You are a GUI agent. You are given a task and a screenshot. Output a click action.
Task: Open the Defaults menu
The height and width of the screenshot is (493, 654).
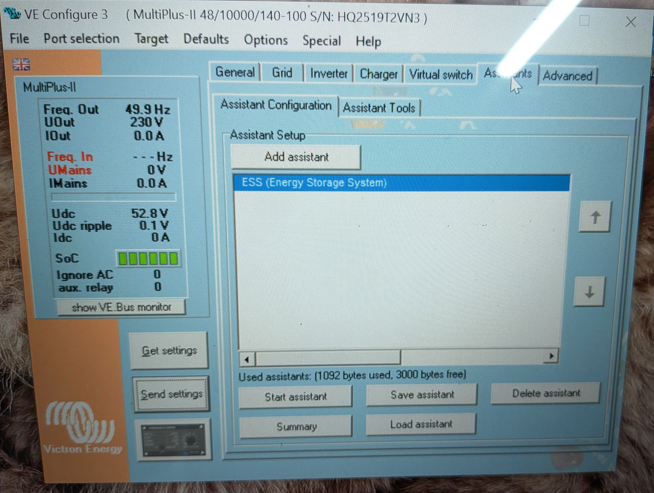(206, 40)
